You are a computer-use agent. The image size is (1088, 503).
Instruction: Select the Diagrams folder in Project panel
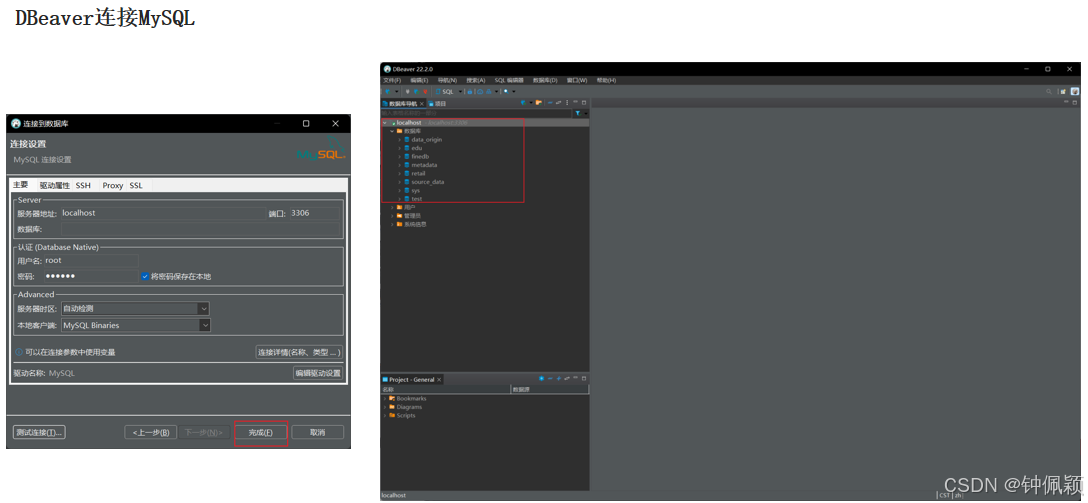click(409, 407)
